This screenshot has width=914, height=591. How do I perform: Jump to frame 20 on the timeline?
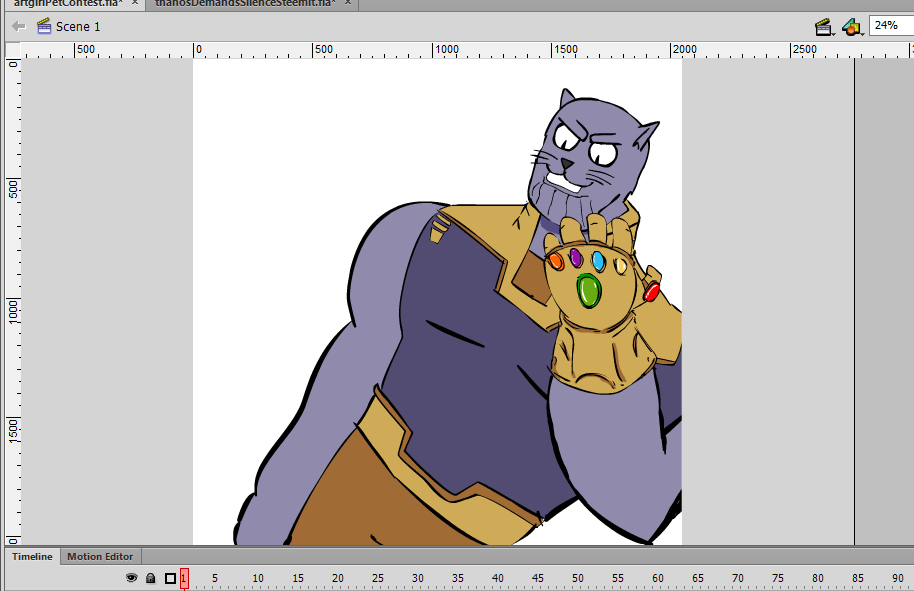coord(338,578)
